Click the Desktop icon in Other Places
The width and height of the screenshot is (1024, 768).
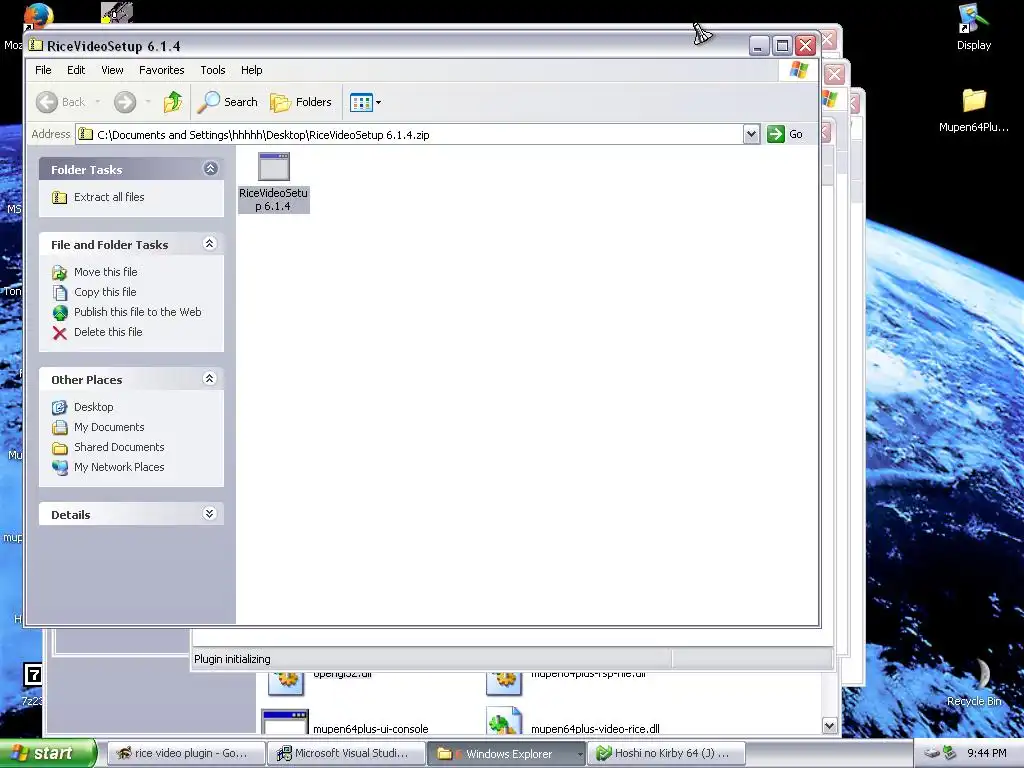click(59, 408)
